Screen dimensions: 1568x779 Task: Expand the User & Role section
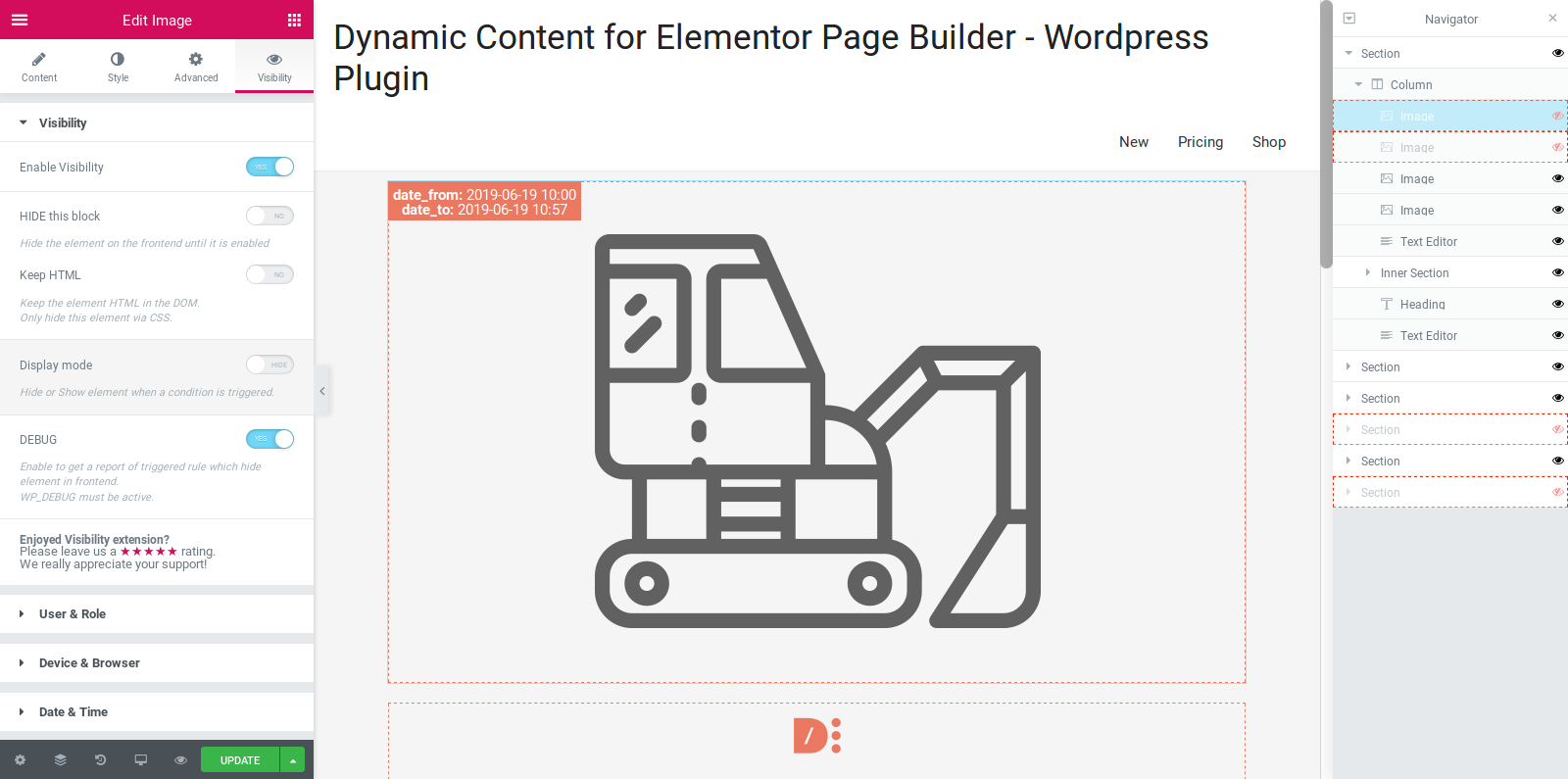pyautogui.click(x=157, y=614)
